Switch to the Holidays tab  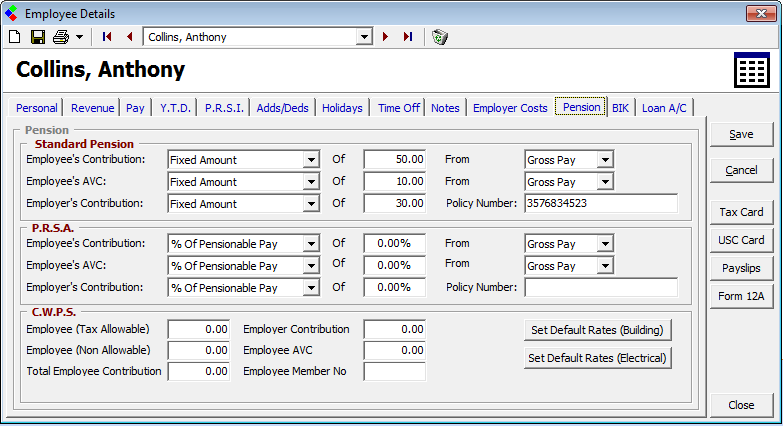(342, 108)
